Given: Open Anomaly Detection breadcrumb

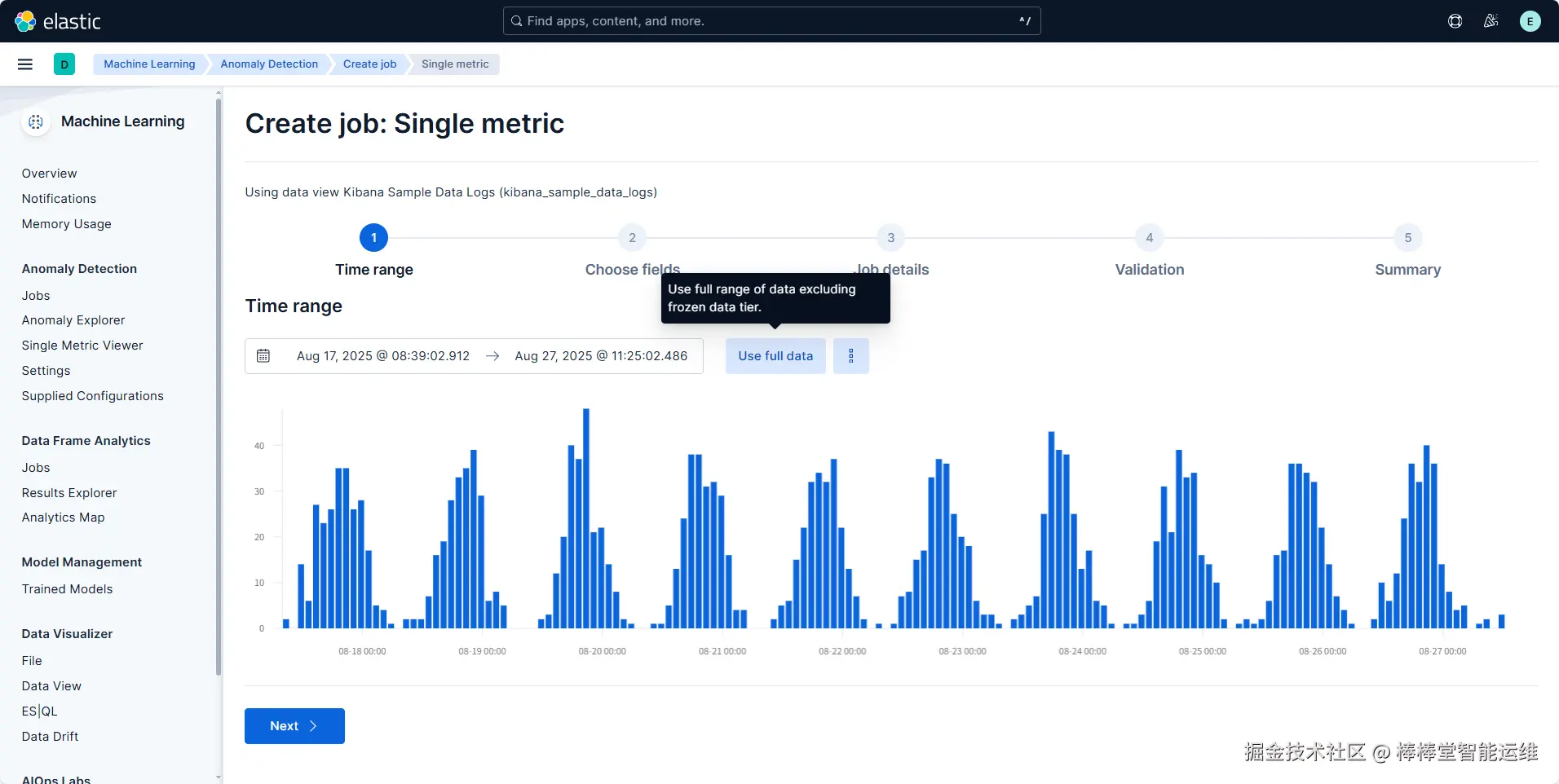Looking at the screenshot, I should (269, 64).
